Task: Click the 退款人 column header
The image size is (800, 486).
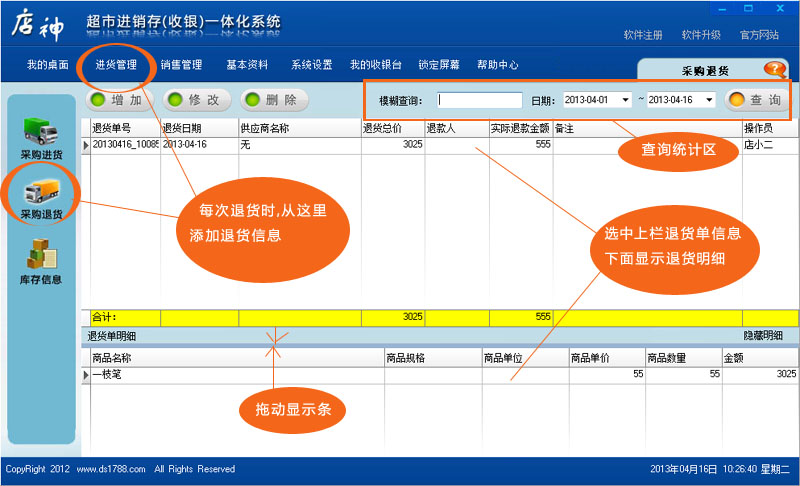Action: coord(457,129)
